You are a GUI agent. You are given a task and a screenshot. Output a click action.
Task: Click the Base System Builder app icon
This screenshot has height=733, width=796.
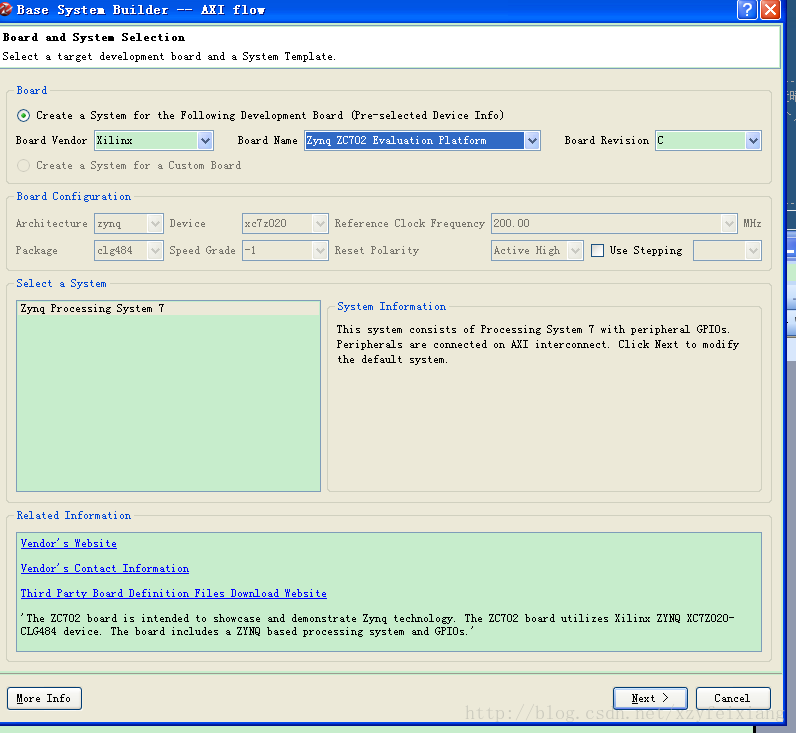point(6,9)
